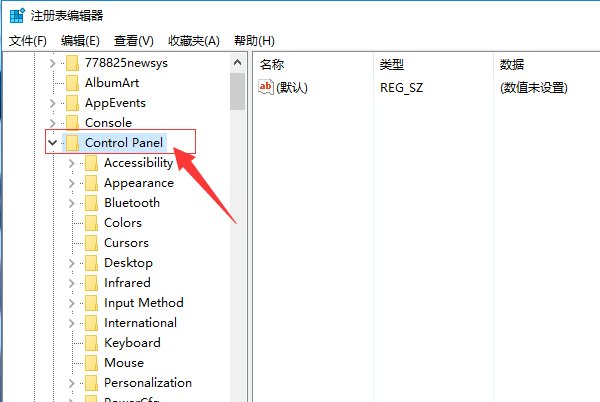
Task: Select the (默认) value name
Action: point(292,88)
